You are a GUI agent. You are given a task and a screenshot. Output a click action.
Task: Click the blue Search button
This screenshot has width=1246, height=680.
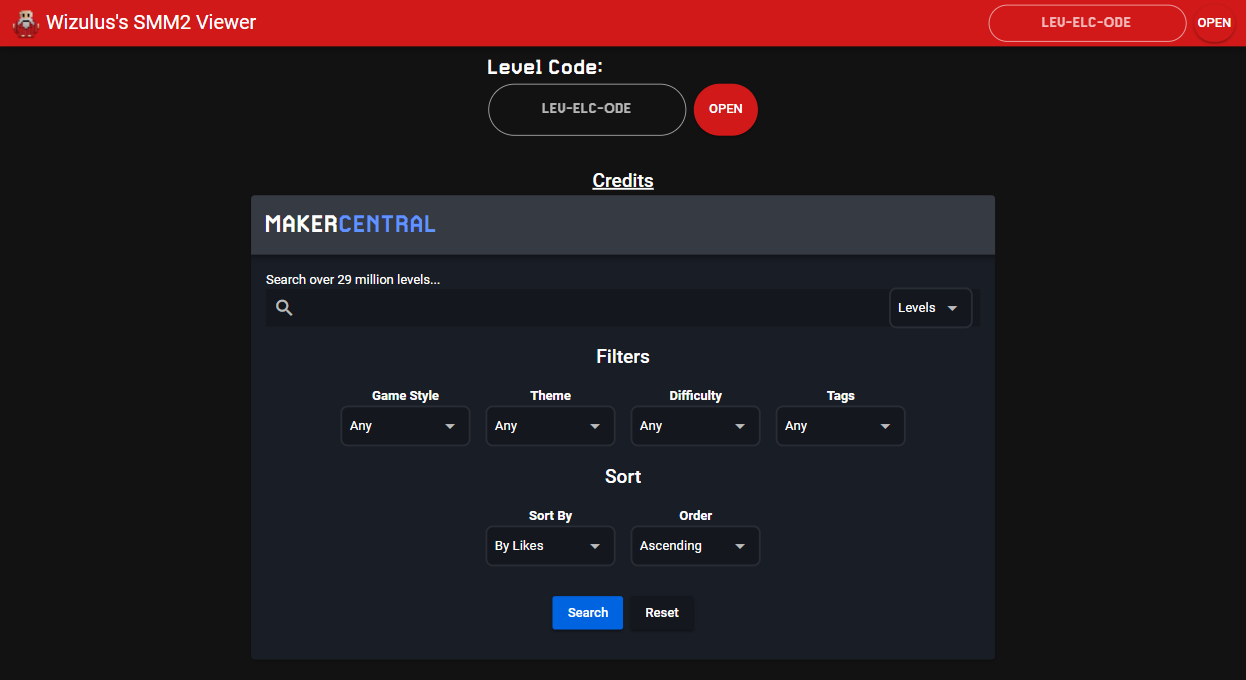pyautogui.click(x=588, y=613)
